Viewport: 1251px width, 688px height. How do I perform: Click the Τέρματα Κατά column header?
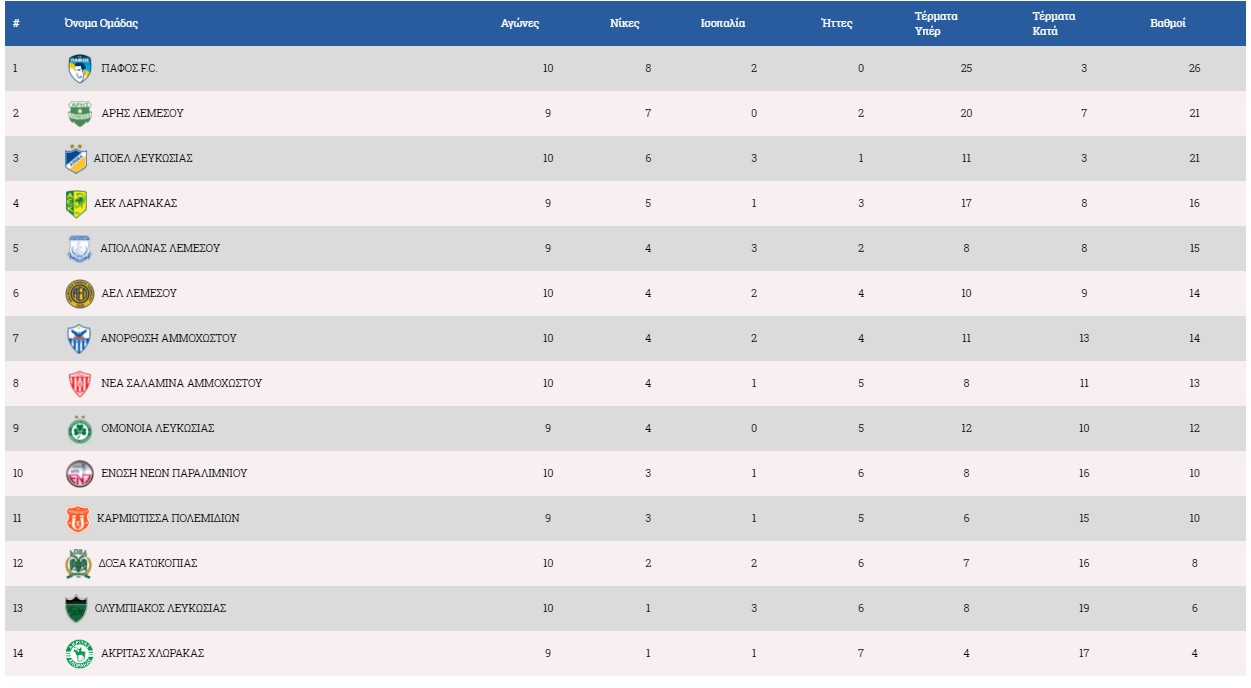coord(1054,23)
